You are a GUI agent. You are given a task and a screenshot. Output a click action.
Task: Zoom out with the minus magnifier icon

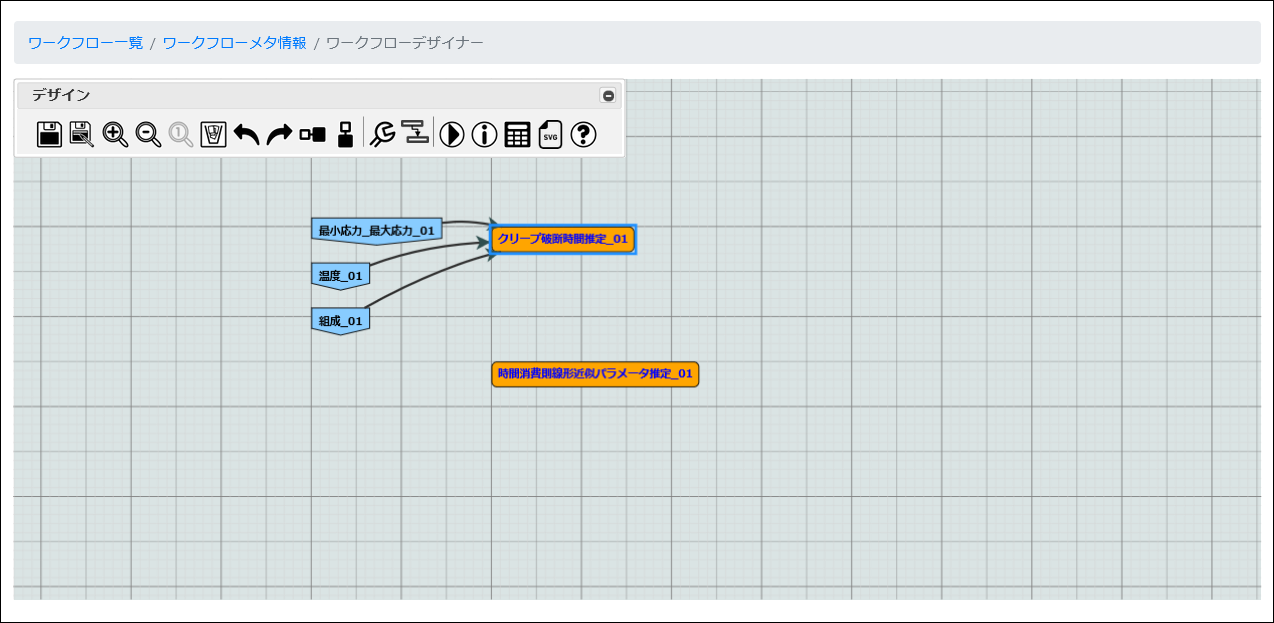pos(149,134)
